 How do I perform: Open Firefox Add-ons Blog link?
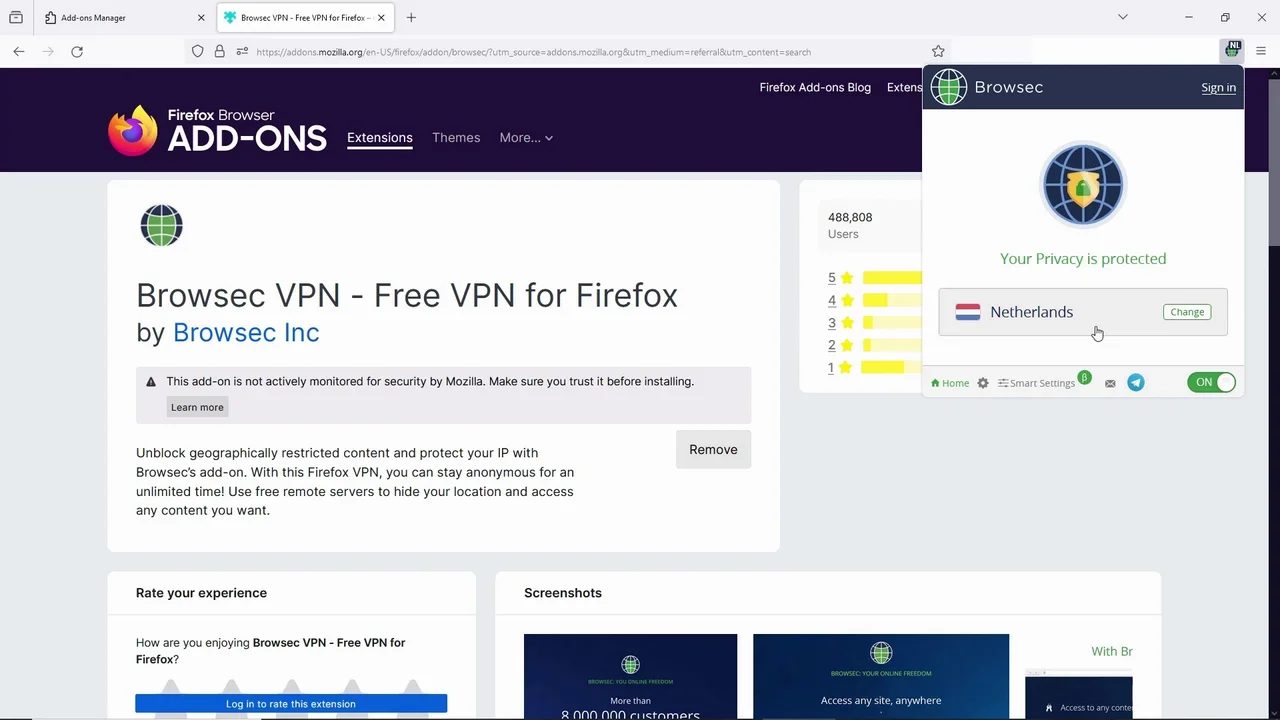[815, 87]
